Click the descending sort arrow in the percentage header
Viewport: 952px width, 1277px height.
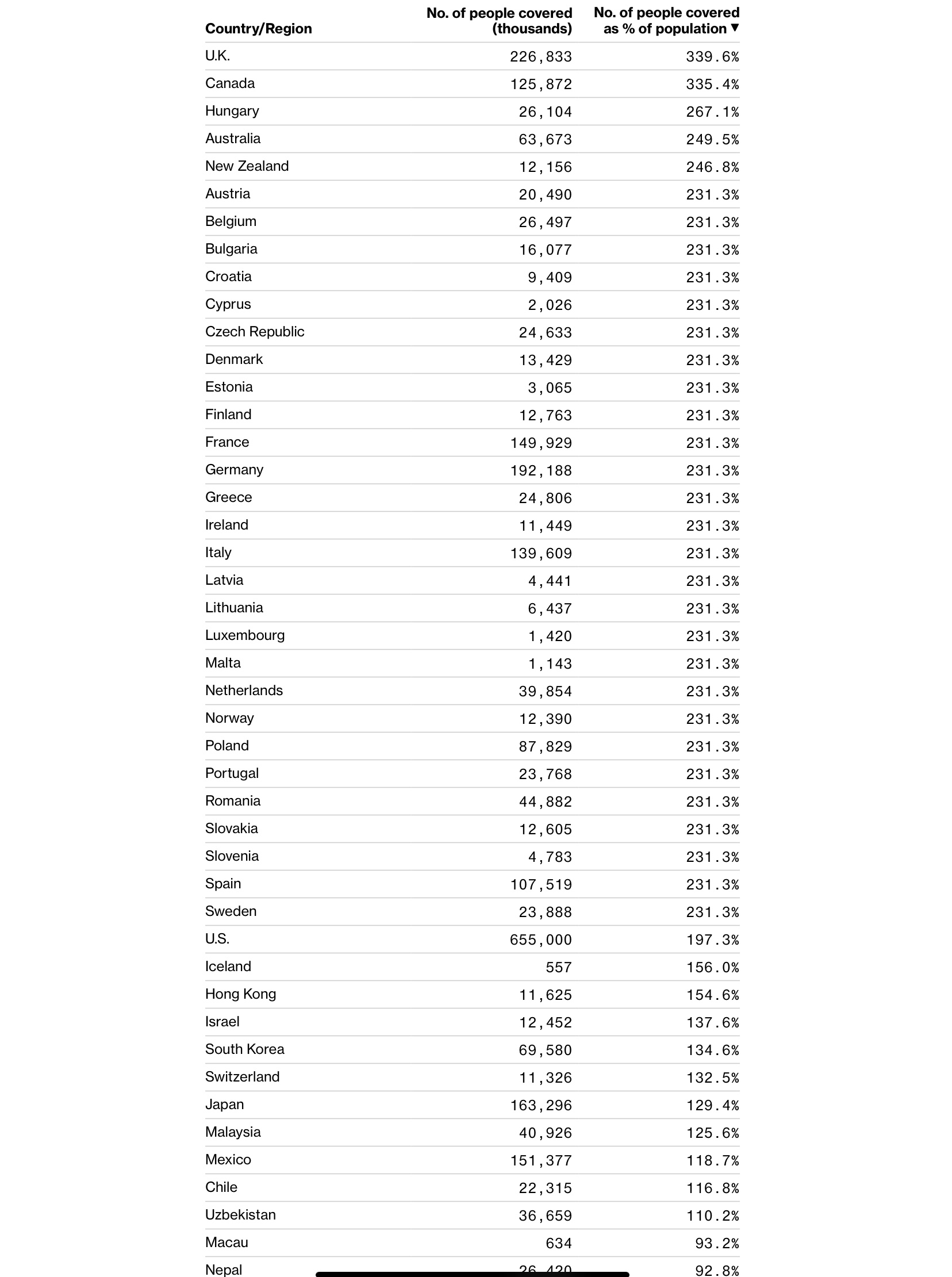734,28
